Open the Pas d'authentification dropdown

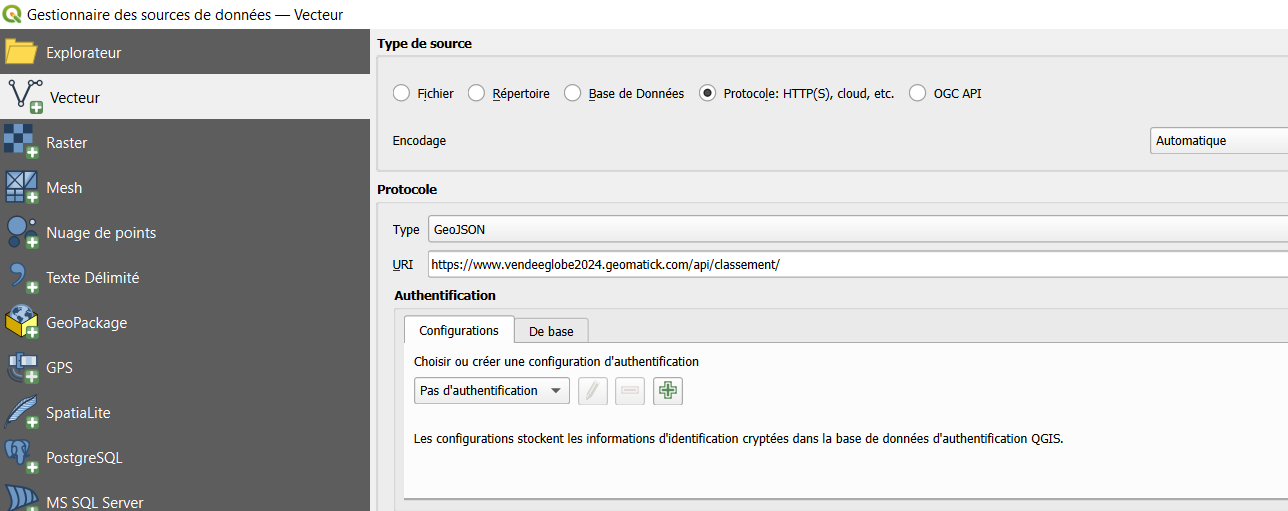click(x=492, y=391)
